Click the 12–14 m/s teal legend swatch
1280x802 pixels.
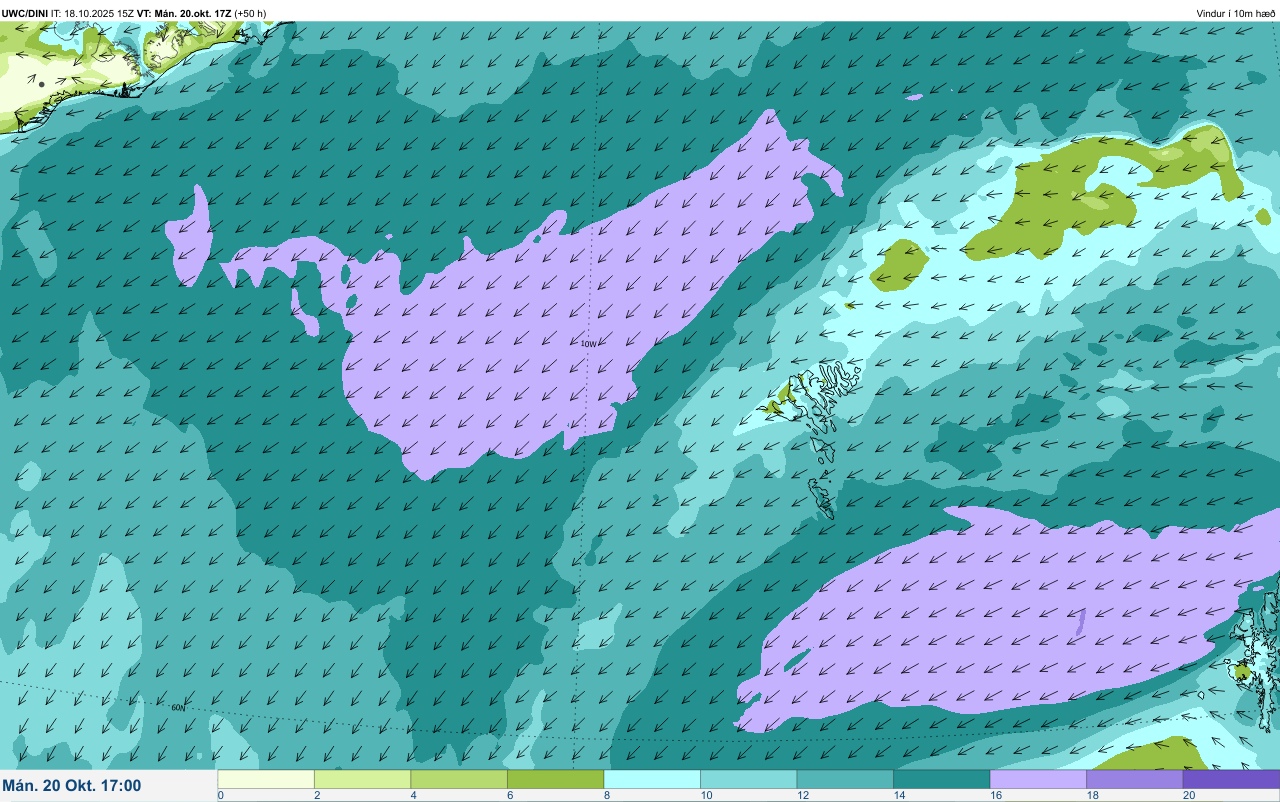845,779
